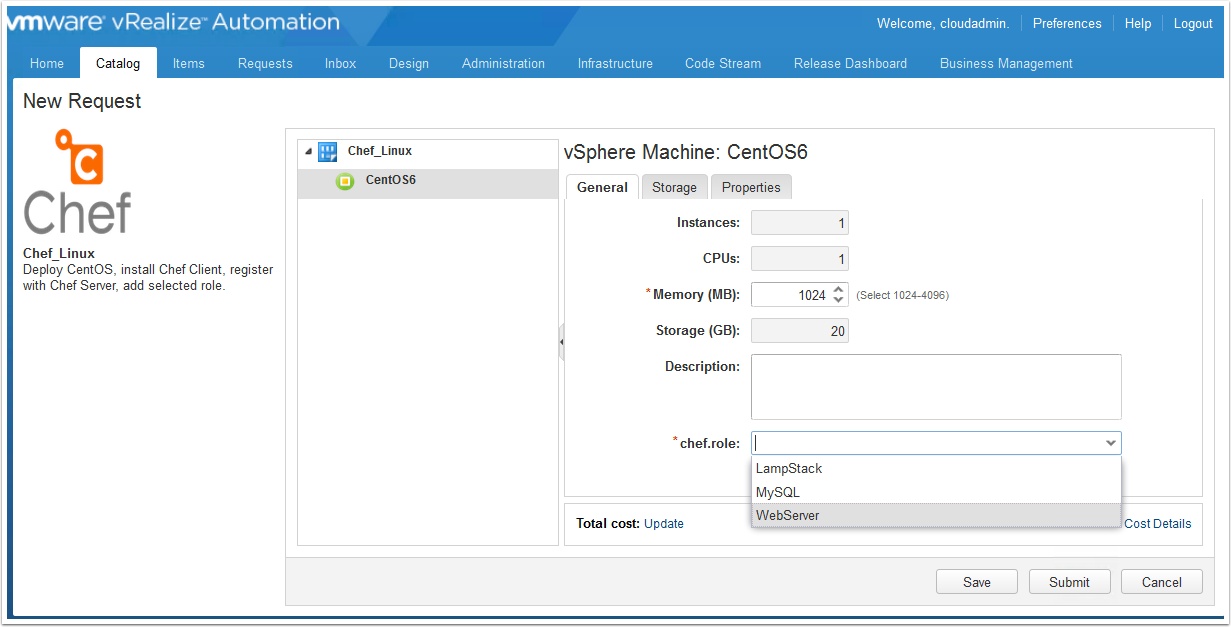Click the CPUs value field
This screenshot has height=627, width=1231.
pyautogui.click(x=800, y=259)
